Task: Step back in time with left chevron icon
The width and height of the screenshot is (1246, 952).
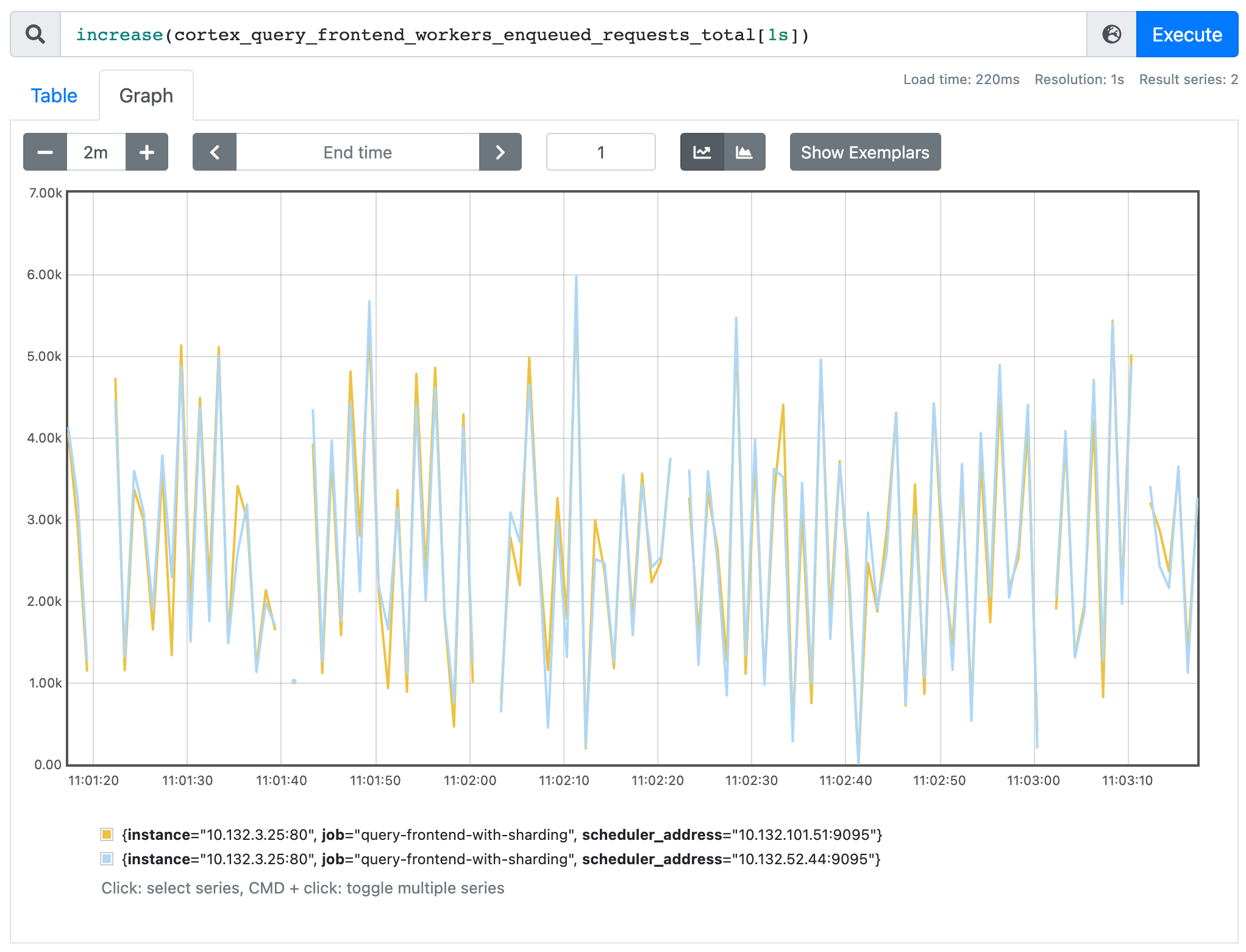Action: (215, 152)
